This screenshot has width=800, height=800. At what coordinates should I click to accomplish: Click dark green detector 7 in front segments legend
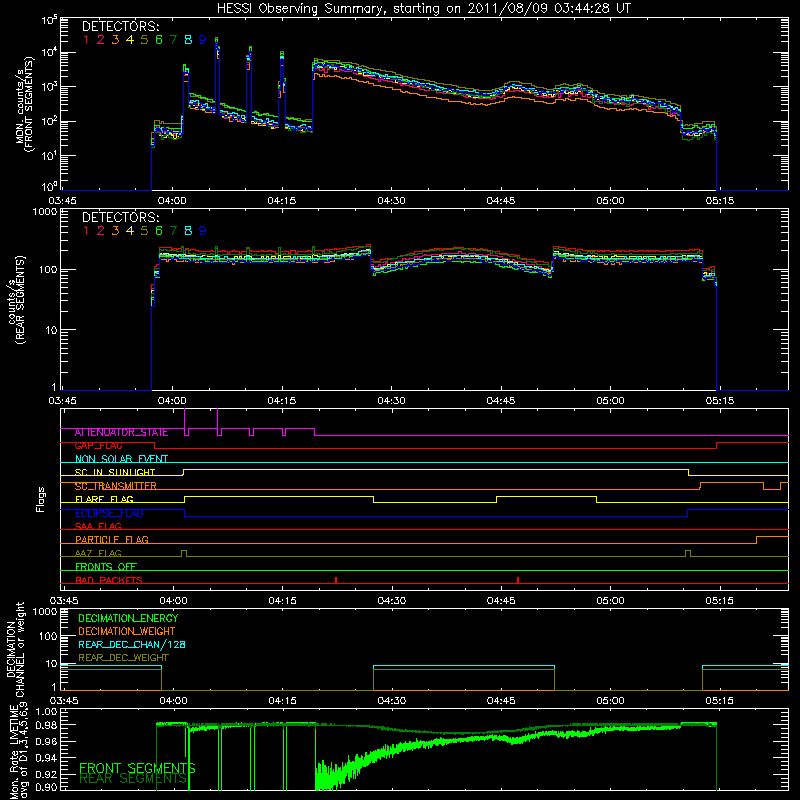[173, 39]
